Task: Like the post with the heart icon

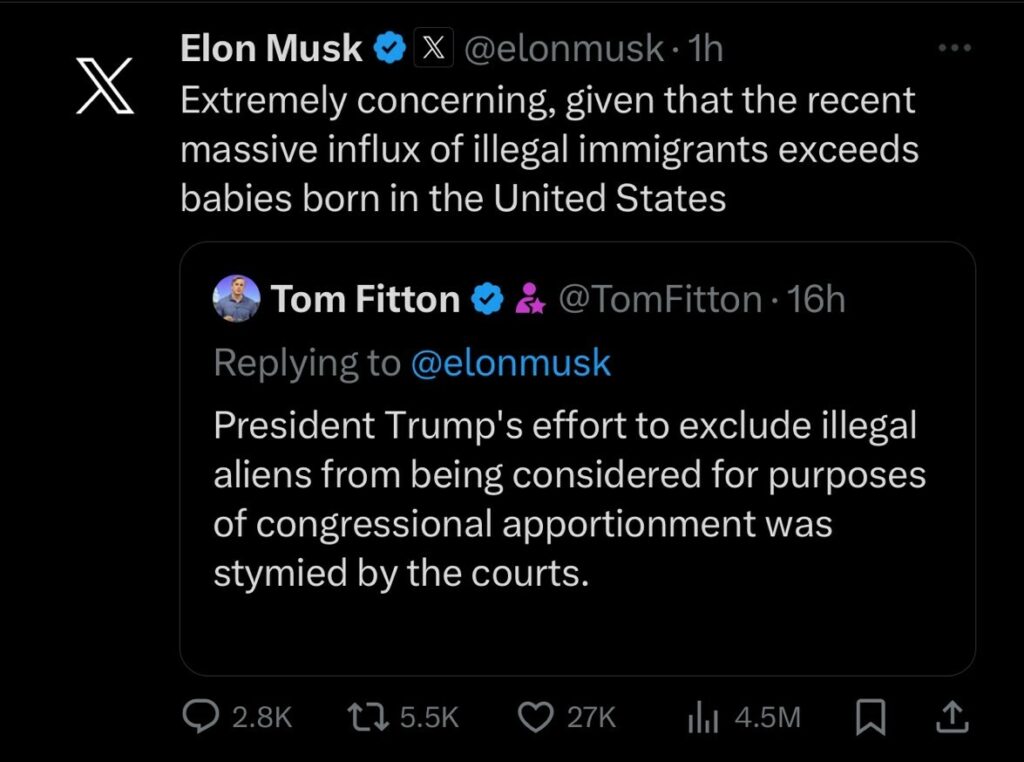Action: point(538,716)
